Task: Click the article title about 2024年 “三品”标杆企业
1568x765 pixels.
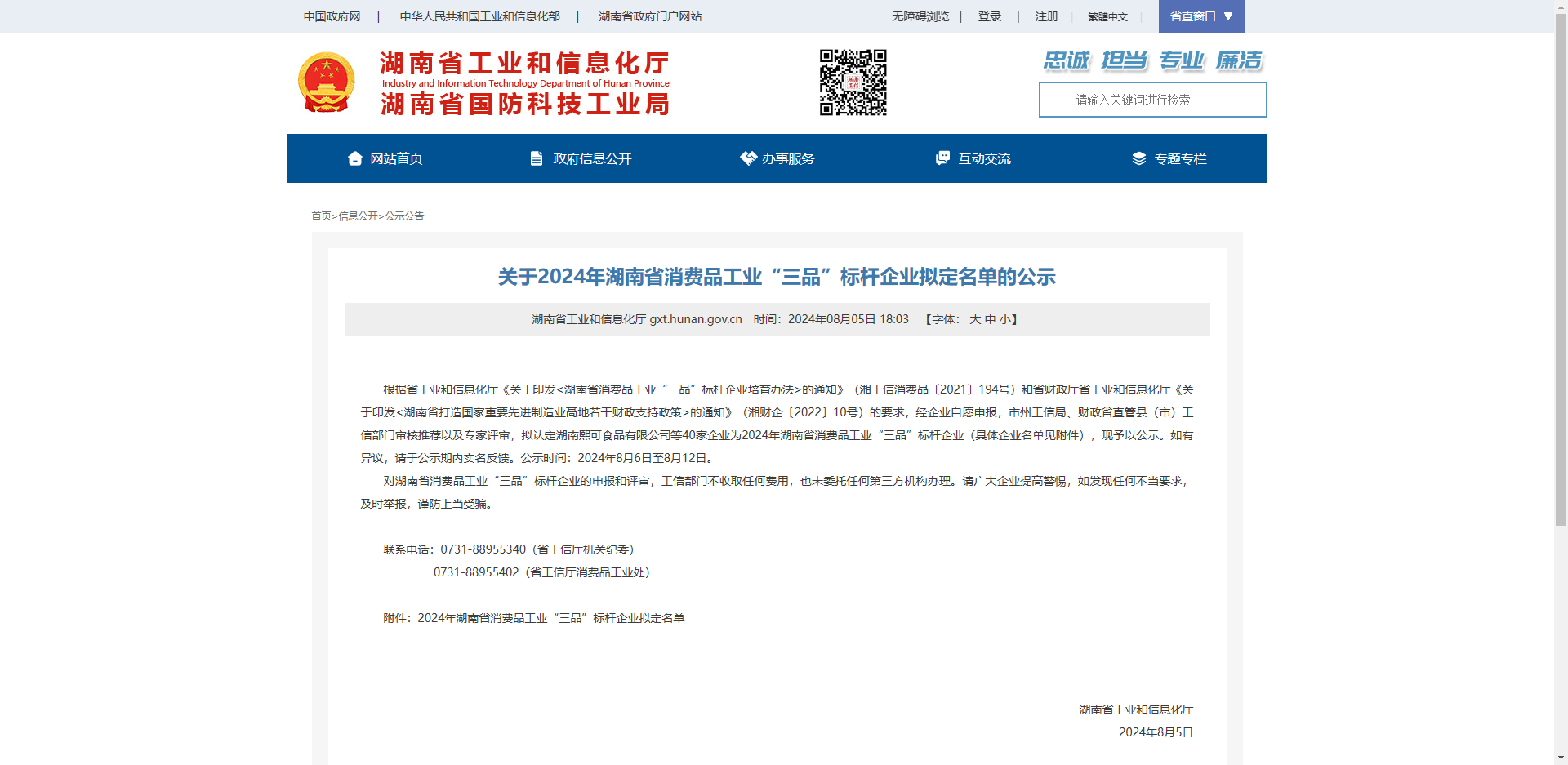Action: 777,277
